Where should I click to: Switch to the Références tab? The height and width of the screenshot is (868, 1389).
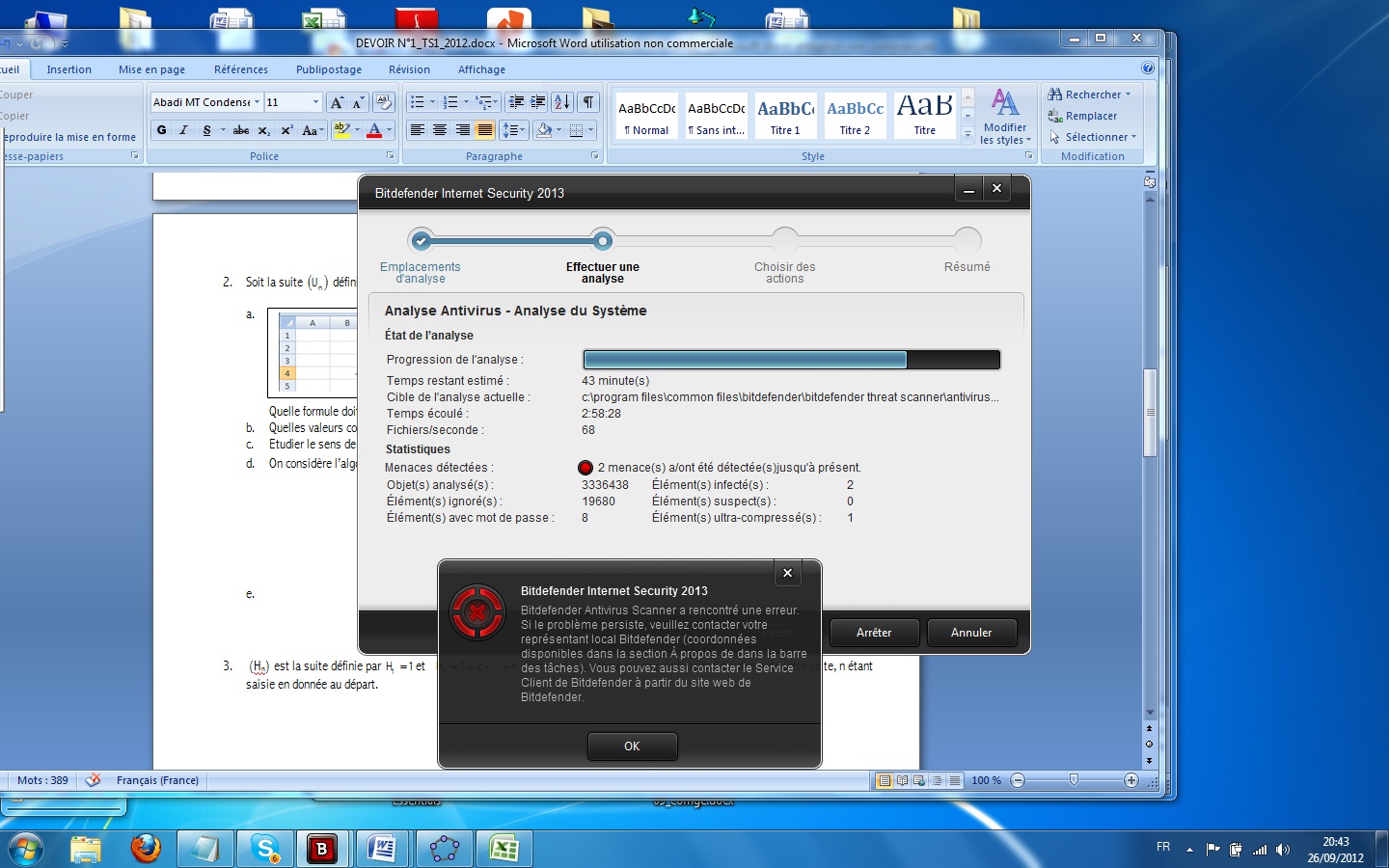coord(241,69)
